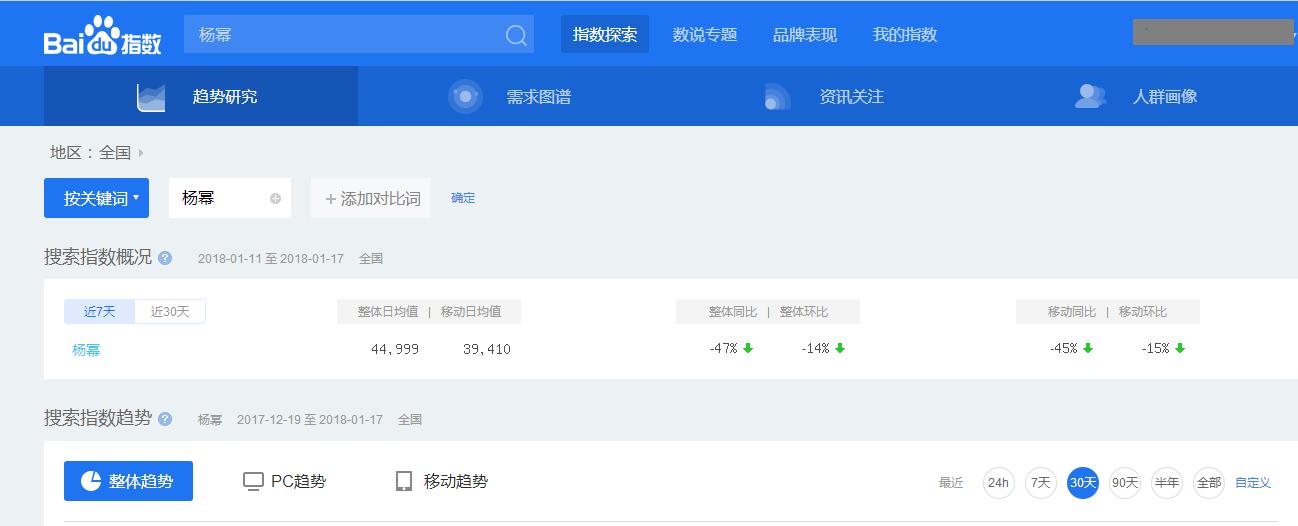Expand the 地区：全国 region selector
Image resolution: width=1298 pixels, height=526 pixels.
click(97, 153)
